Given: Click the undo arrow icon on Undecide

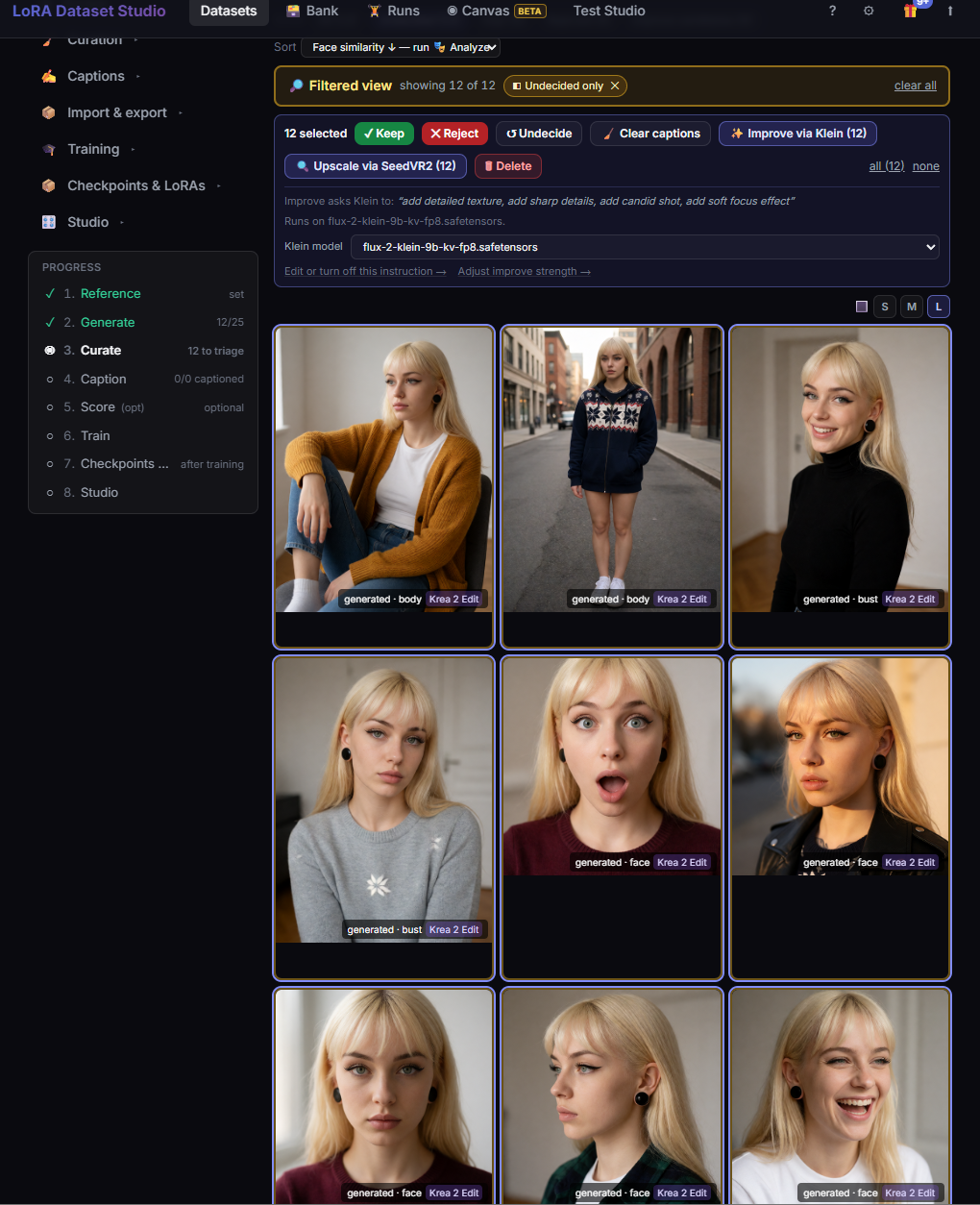Looking at the screenshot, I should [x=512, y=134].
